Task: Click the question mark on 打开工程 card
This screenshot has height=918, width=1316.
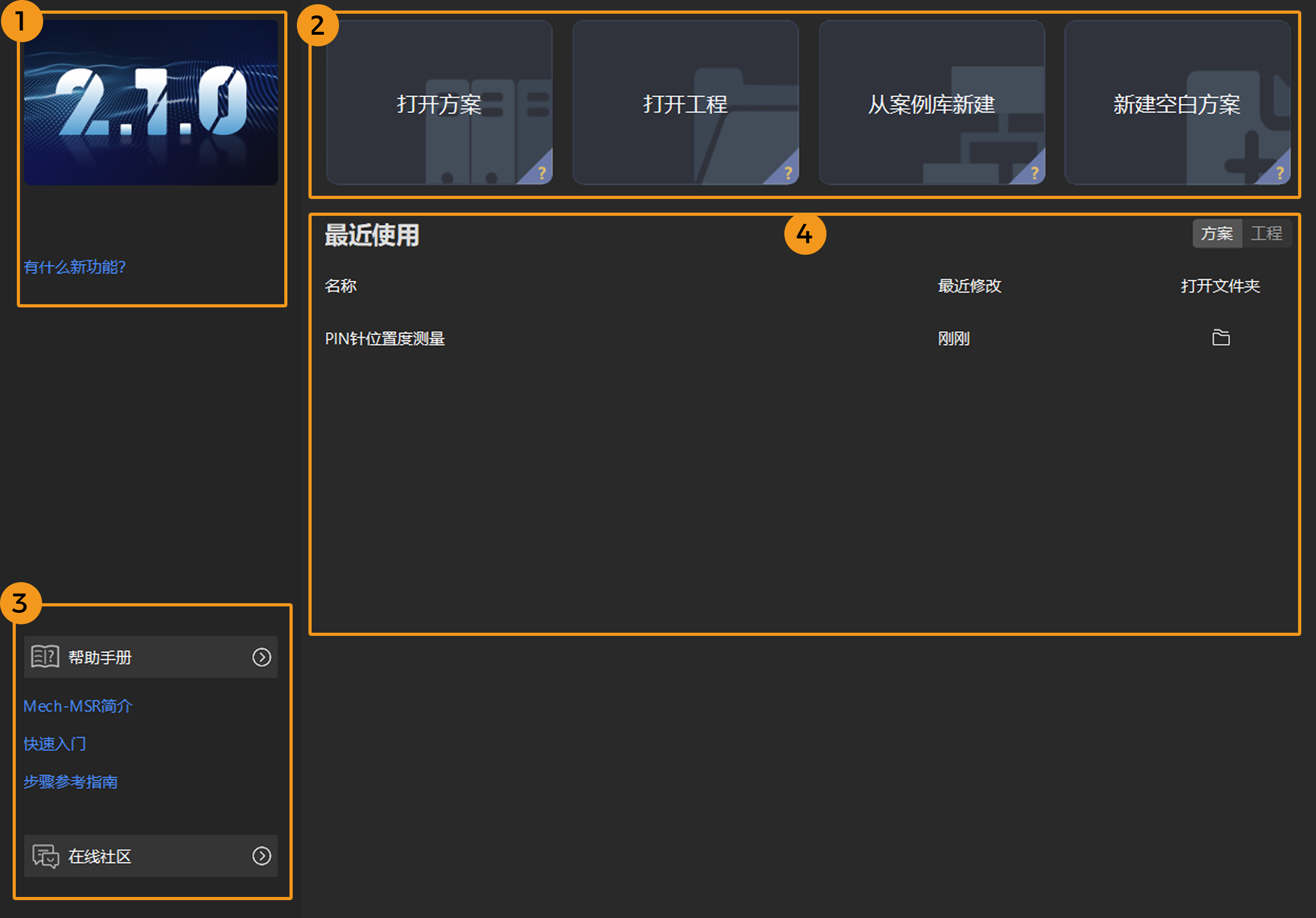Action: pos(787,173)
